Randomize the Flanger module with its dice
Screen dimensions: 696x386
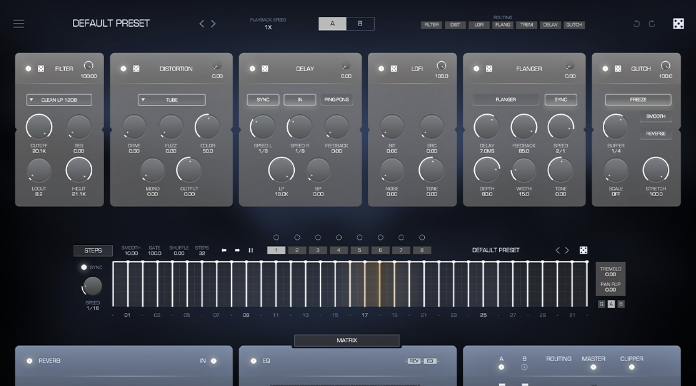489,69
